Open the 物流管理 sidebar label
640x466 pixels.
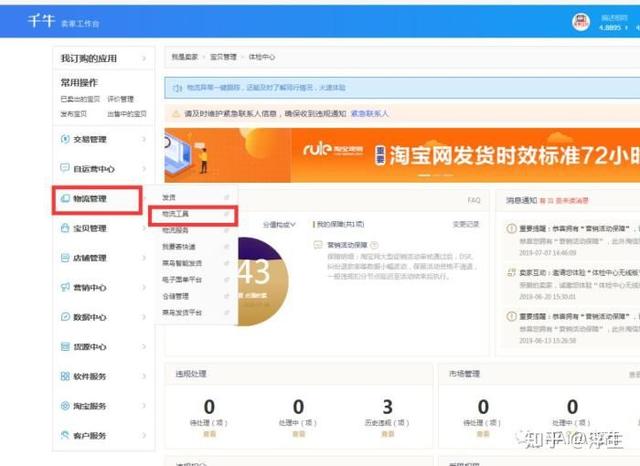(x=90, y=199)
